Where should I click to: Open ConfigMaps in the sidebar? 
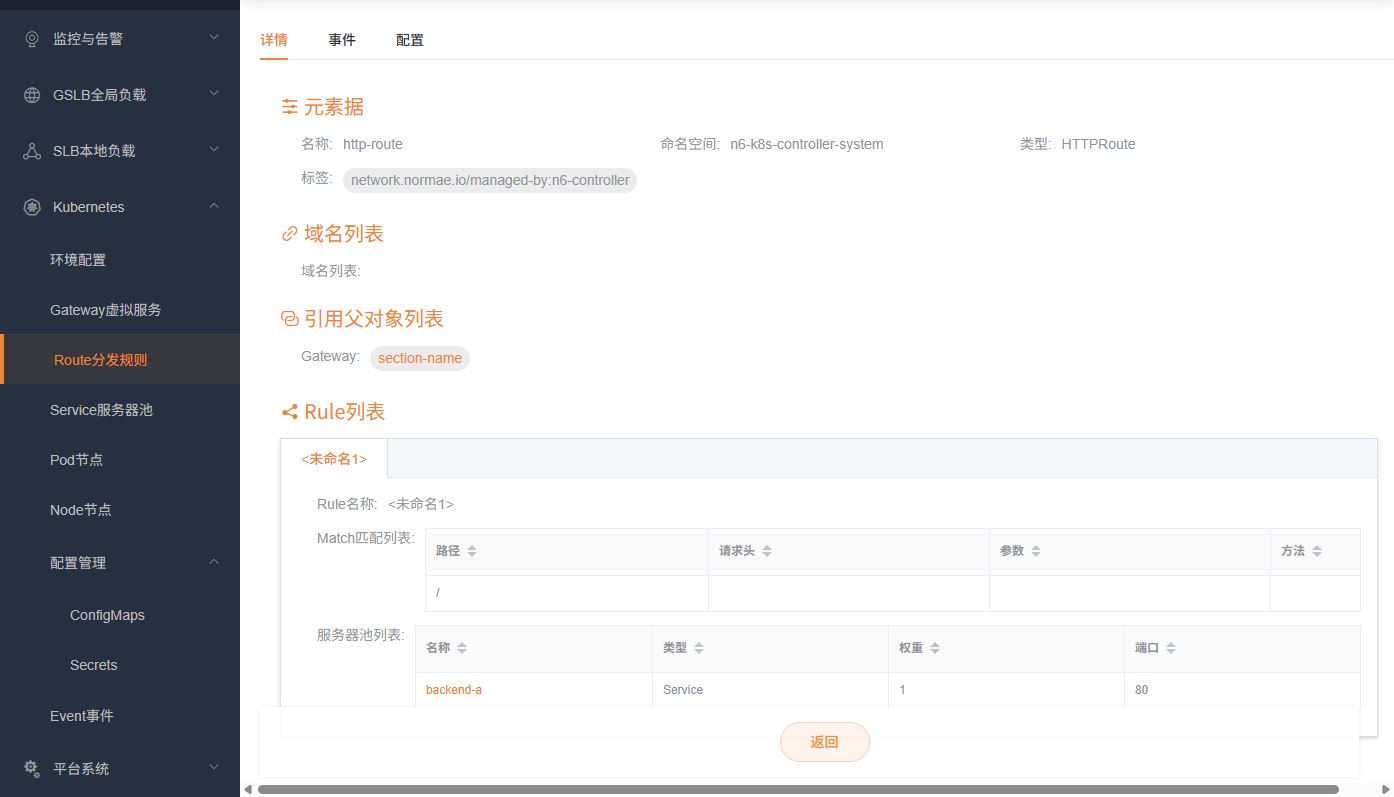(107, 615)
